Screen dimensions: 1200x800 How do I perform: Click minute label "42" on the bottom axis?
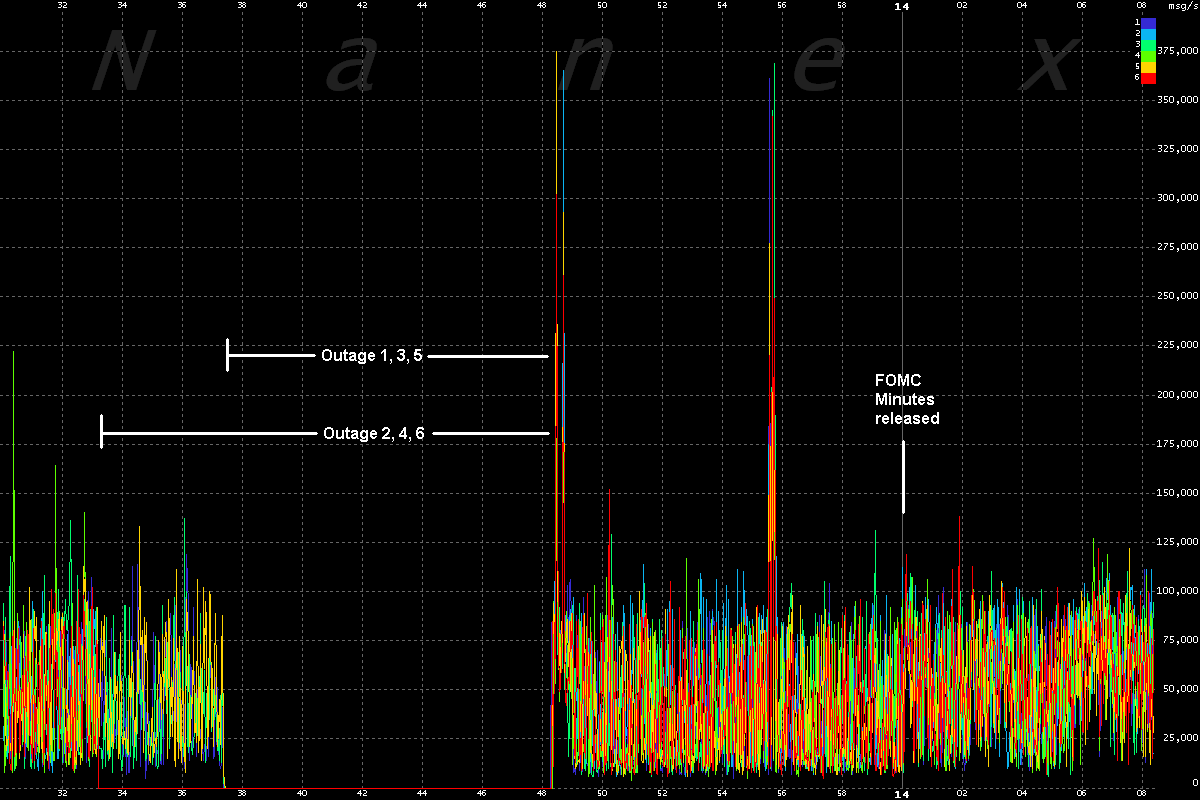pyautogui.click(x=362, y=794)
